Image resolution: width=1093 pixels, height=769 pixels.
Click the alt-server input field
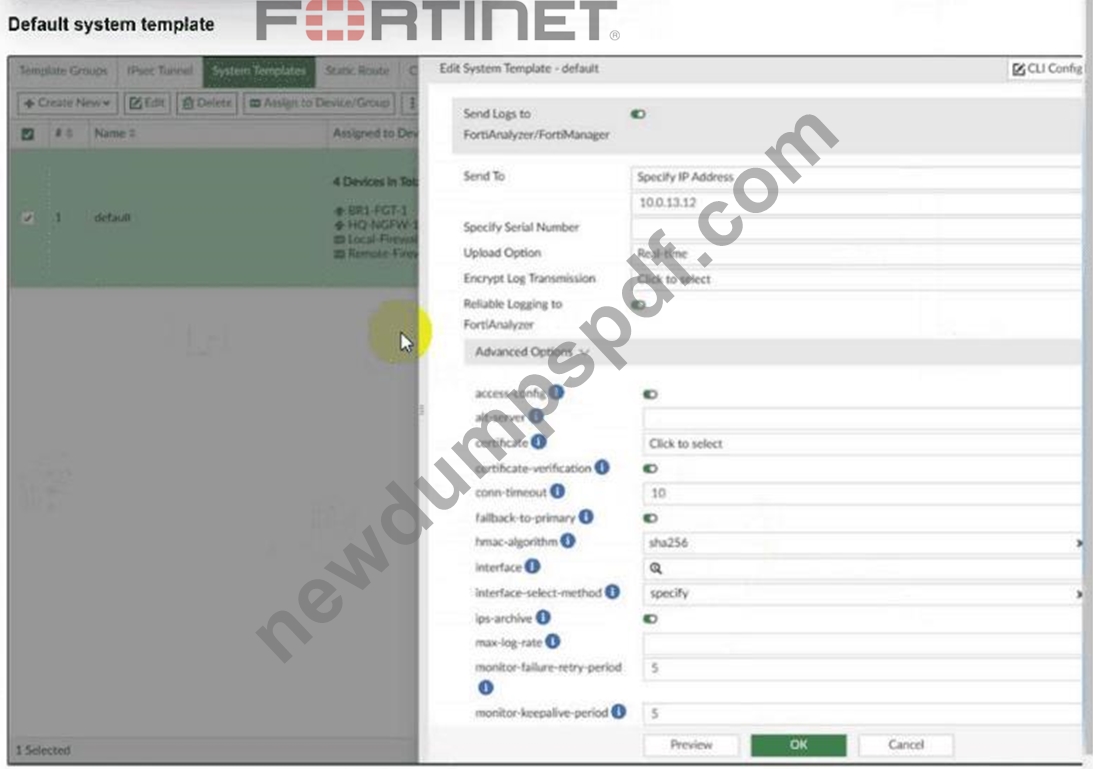[864, 418]
